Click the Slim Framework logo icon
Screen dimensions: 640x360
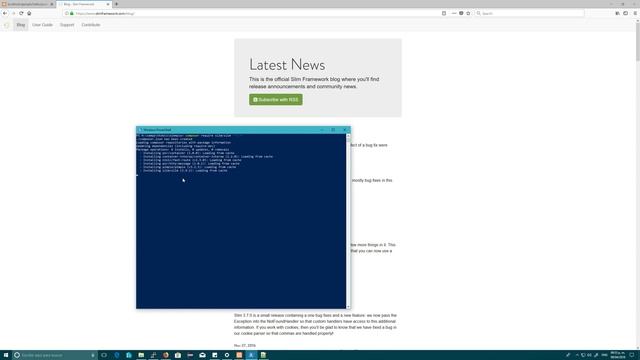point(7,25)
